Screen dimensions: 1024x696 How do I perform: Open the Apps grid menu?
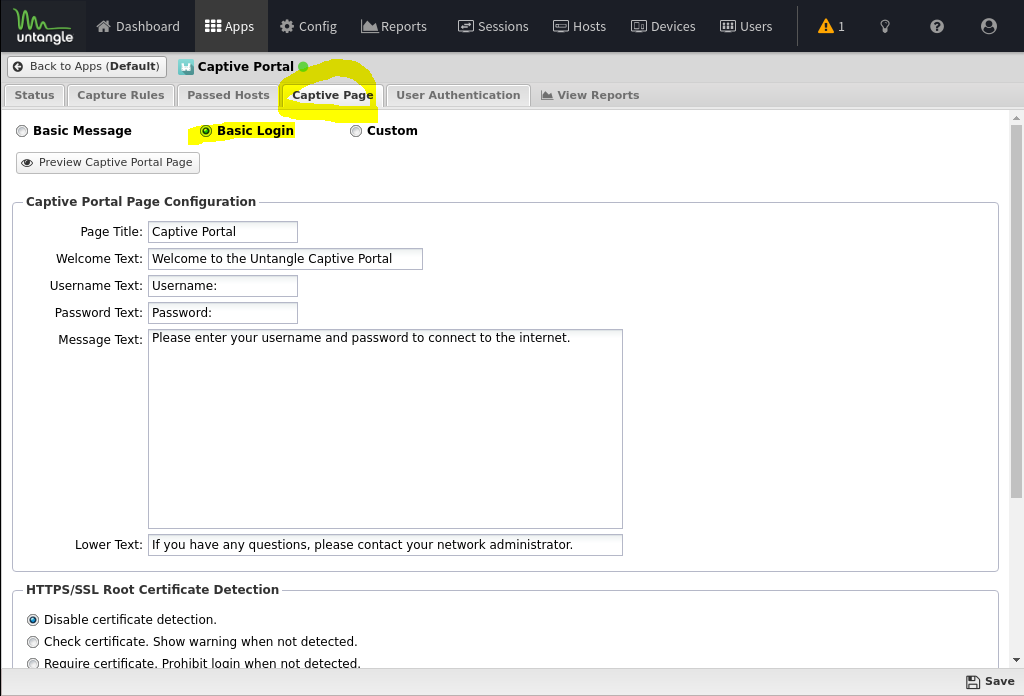point(229,26)
